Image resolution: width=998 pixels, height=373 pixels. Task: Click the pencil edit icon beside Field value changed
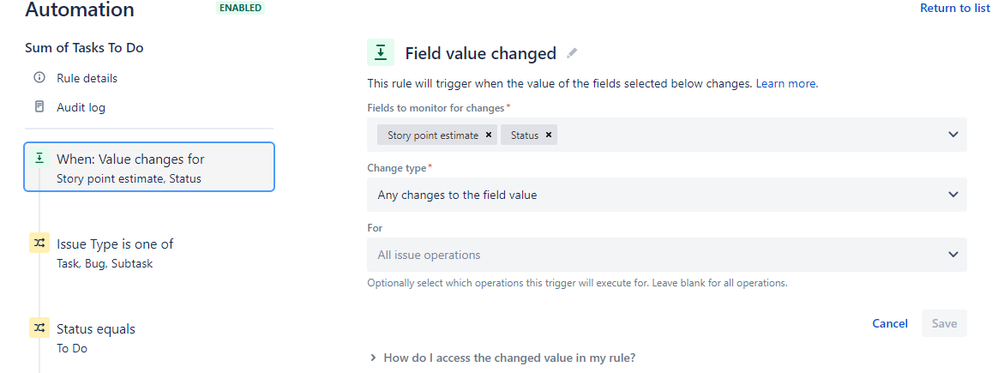[572, 53]
